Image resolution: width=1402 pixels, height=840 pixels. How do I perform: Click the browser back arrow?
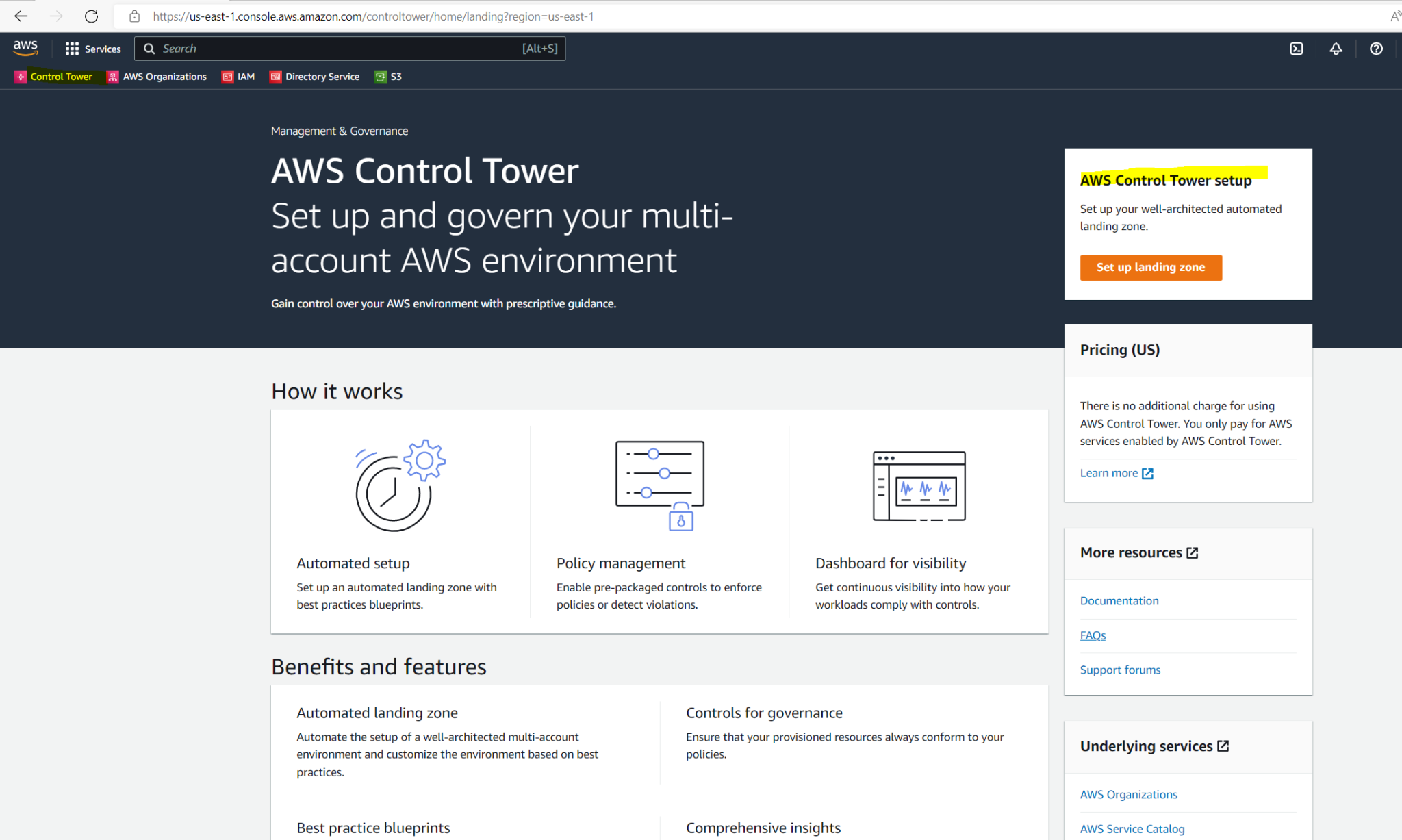[x=21, y=16]
